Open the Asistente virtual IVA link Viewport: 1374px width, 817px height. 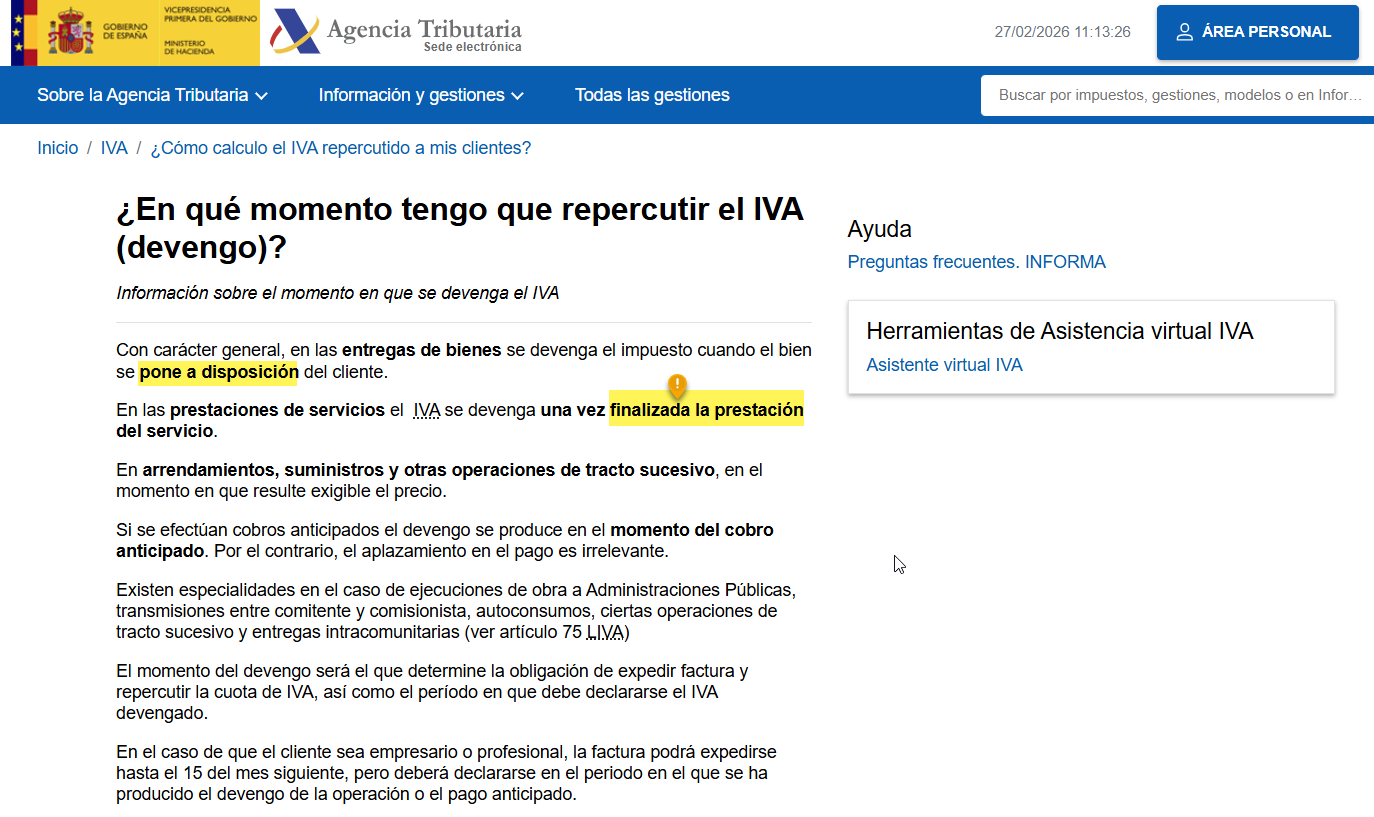pyautogui.click(x=944, y=365)
